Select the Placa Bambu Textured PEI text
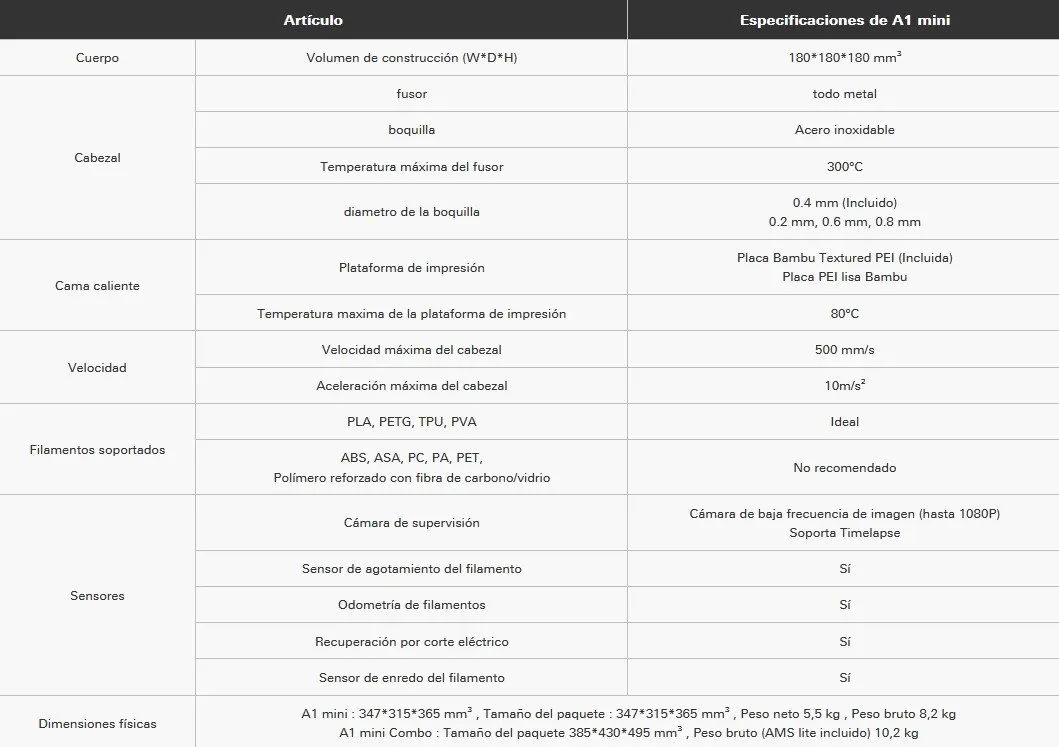 pyautogui.click(x=844, y=258)
